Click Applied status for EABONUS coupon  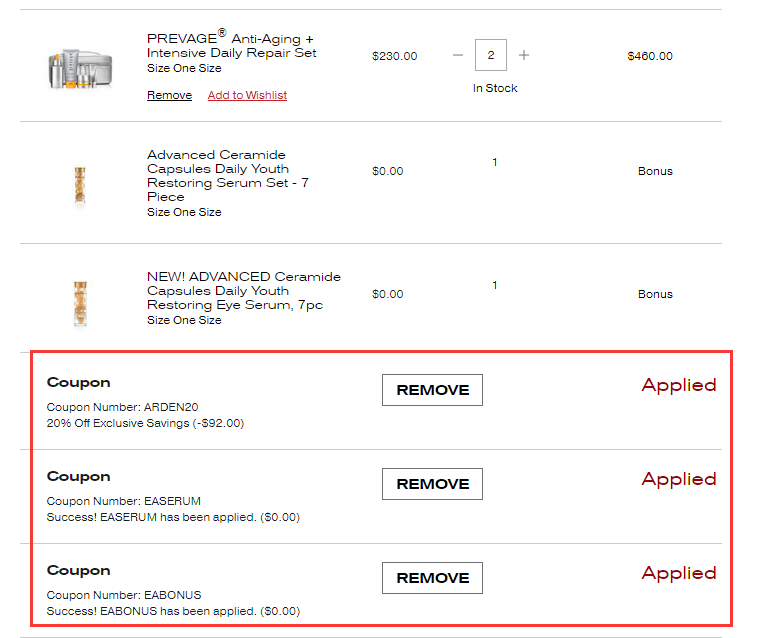(x=679, y=573)
